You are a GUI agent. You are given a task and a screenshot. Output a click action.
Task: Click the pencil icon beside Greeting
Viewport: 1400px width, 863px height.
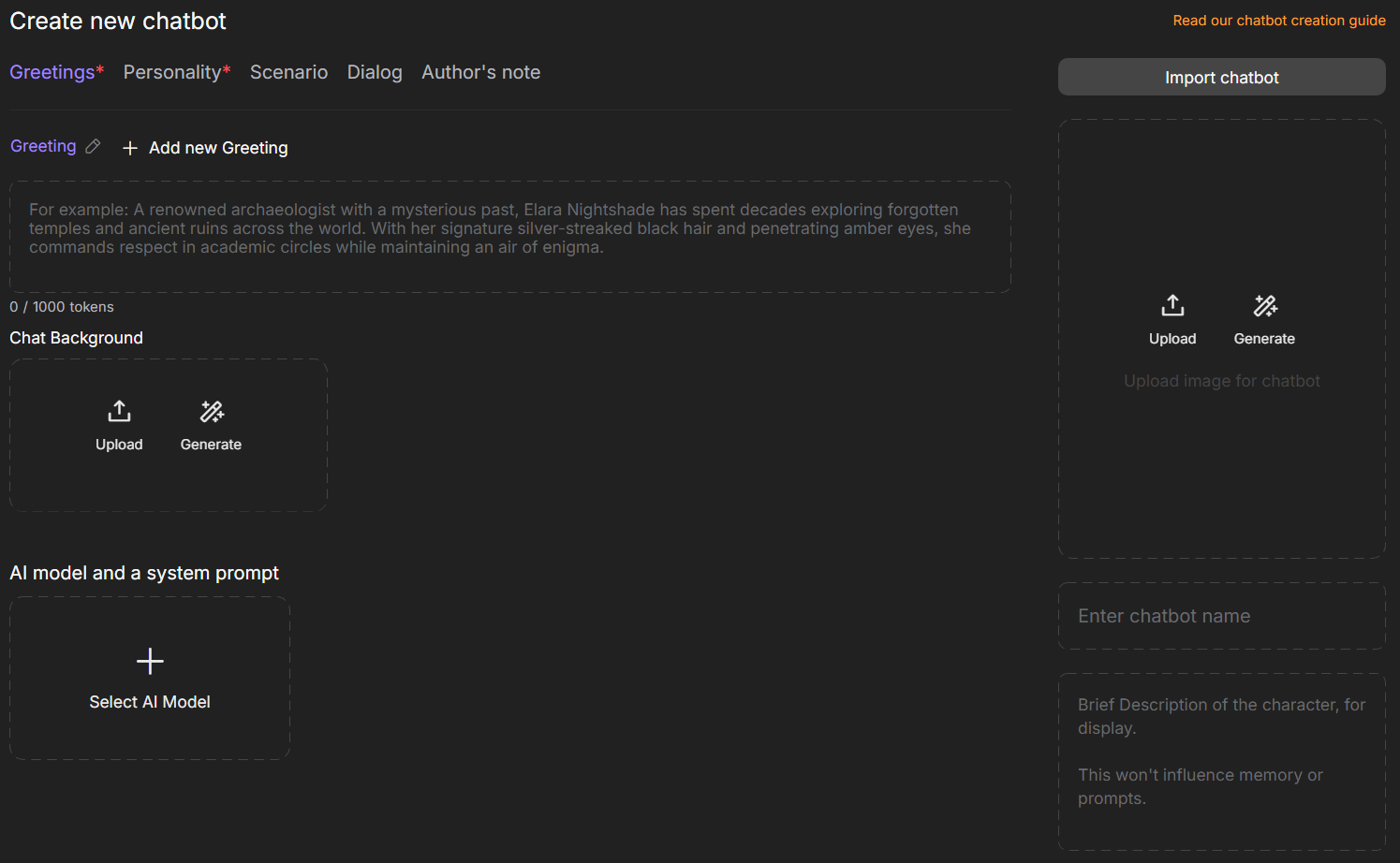pos(93,146)
